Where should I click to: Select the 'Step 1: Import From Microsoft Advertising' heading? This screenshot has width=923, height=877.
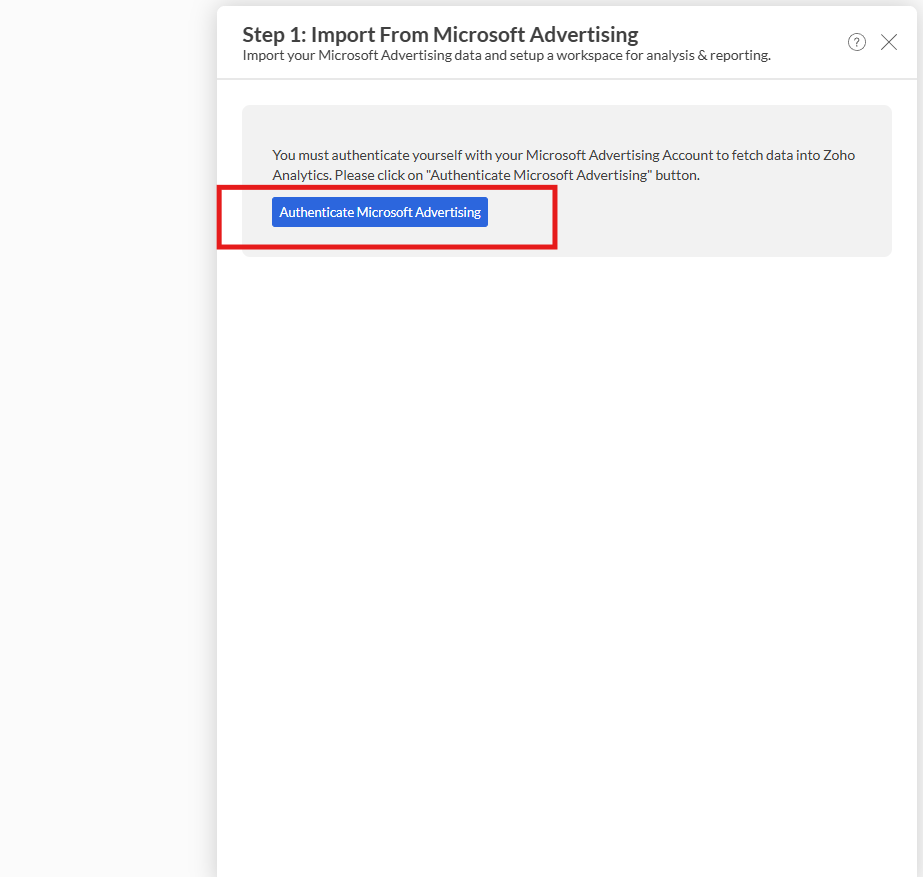point(440,35)
